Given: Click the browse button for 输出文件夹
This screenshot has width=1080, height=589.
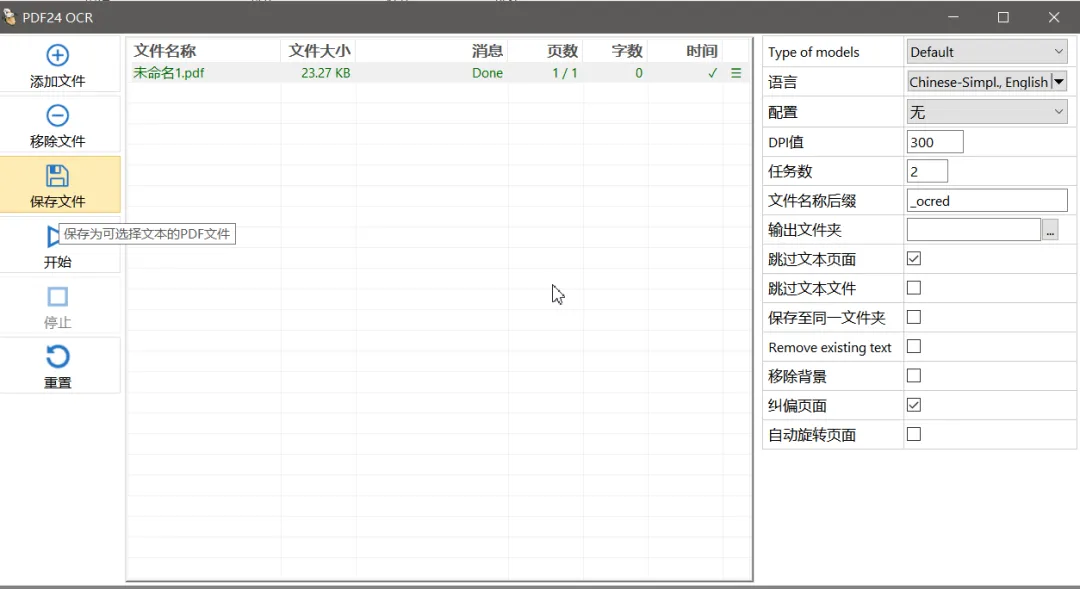Looking at the screenshot, I should (x=1050, y=230).
